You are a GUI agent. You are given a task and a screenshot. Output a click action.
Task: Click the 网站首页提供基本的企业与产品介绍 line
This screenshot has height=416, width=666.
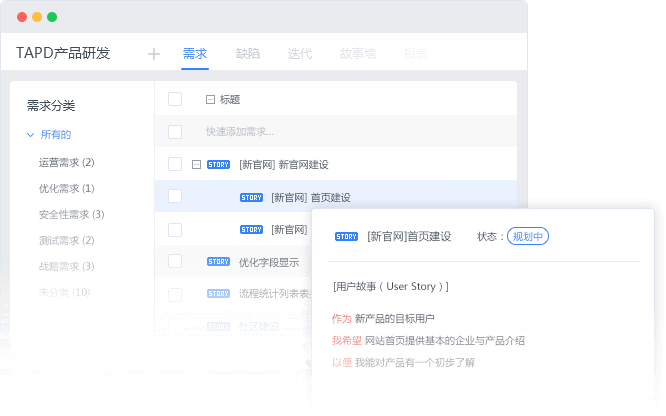click(445, 340)
